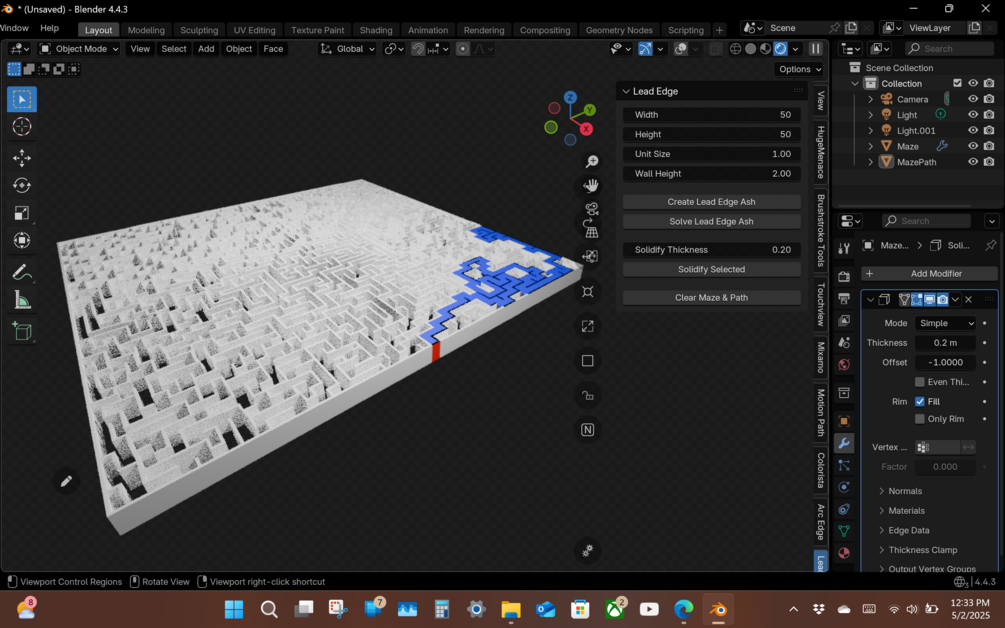Switch to the Shading workspace tab
This screenshot has height=628, width=1005.
[x=376, y=30]
